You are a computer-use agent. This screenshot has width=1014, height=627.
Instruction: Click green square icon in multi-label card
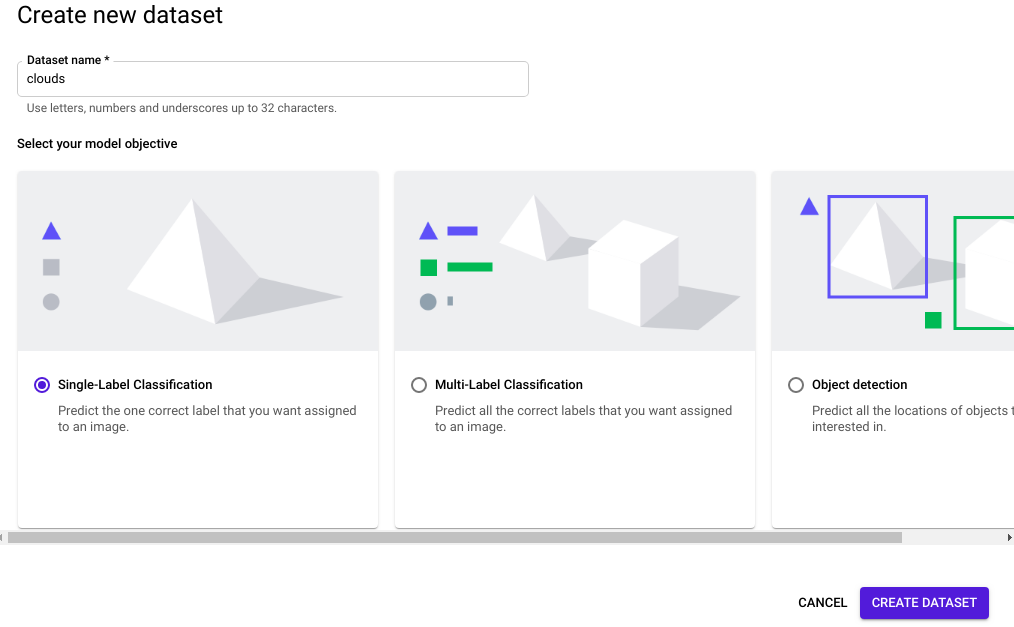pos(428,267)
